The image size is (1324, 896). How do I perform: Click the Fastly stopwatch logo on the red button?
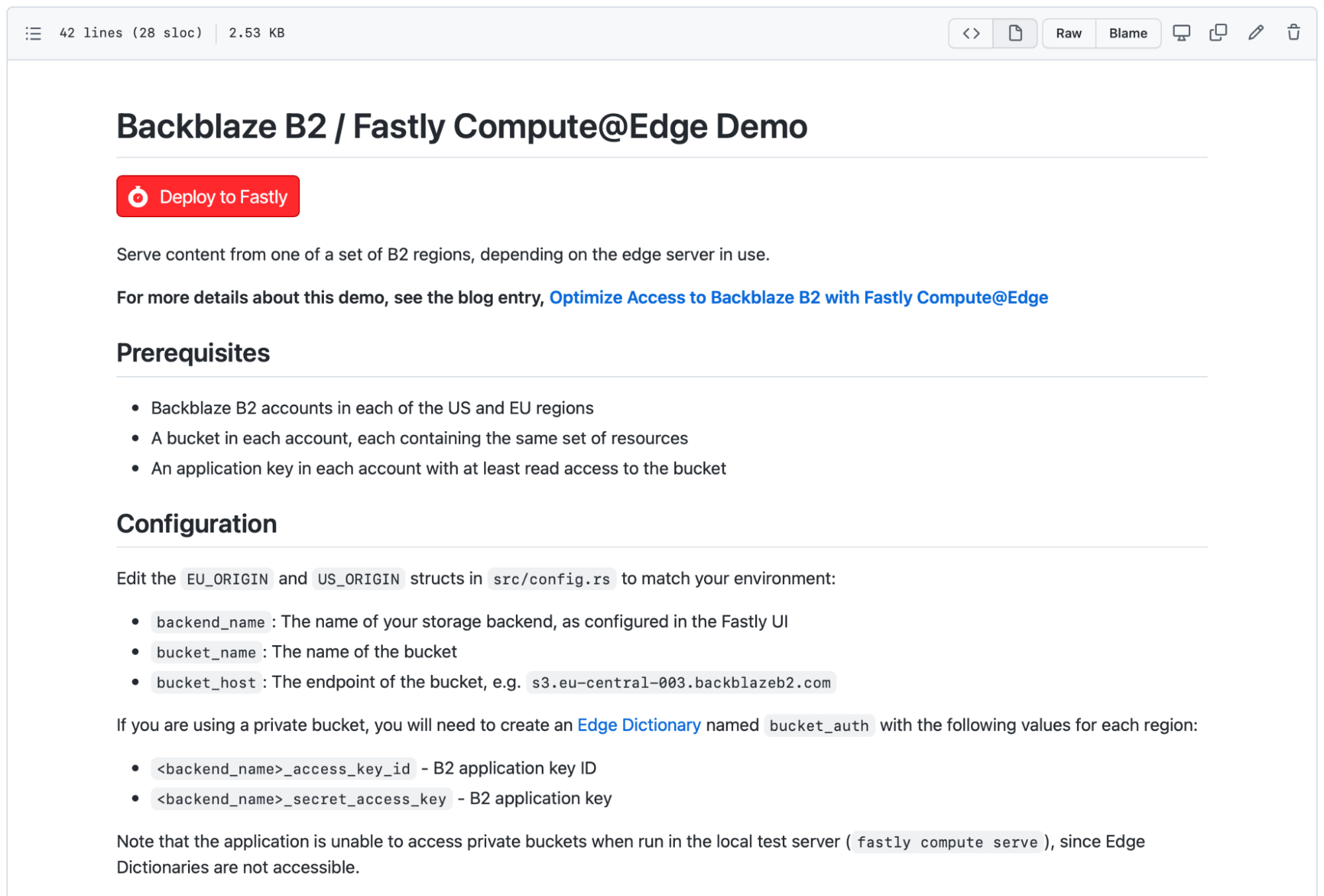tap(137, 196)
